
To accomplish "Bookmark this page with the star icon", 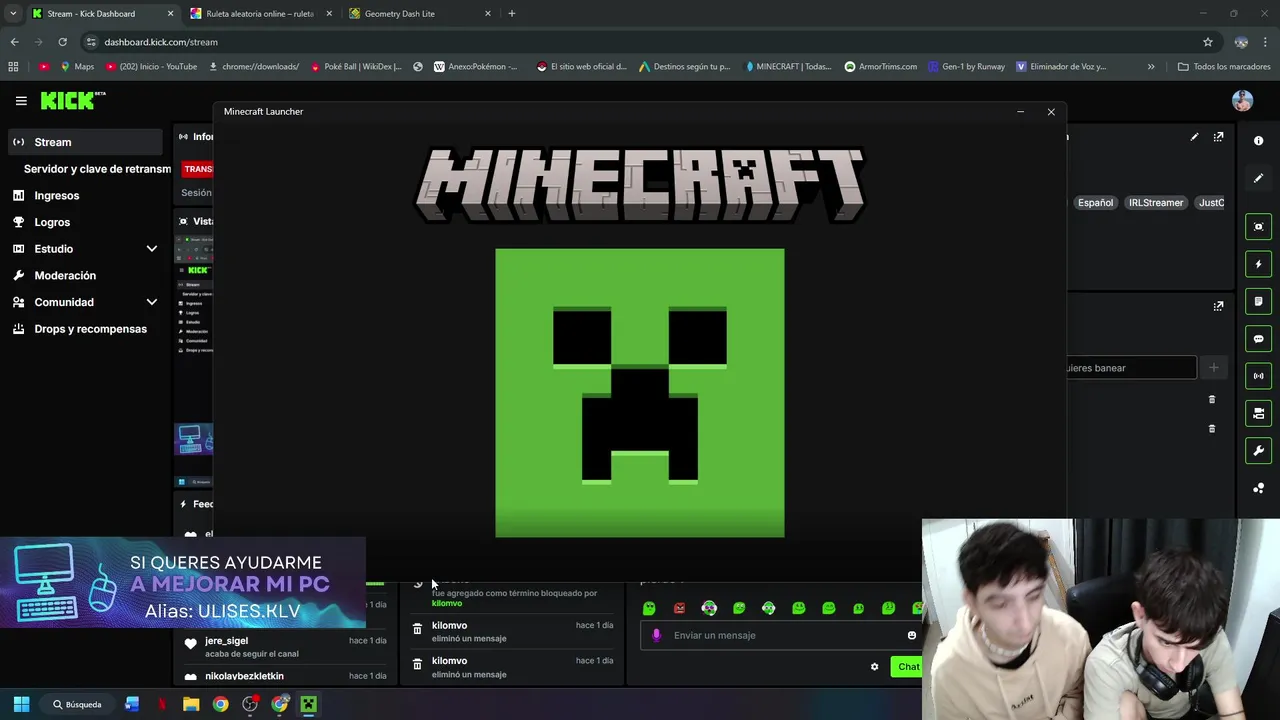I will click(1208, 42).
